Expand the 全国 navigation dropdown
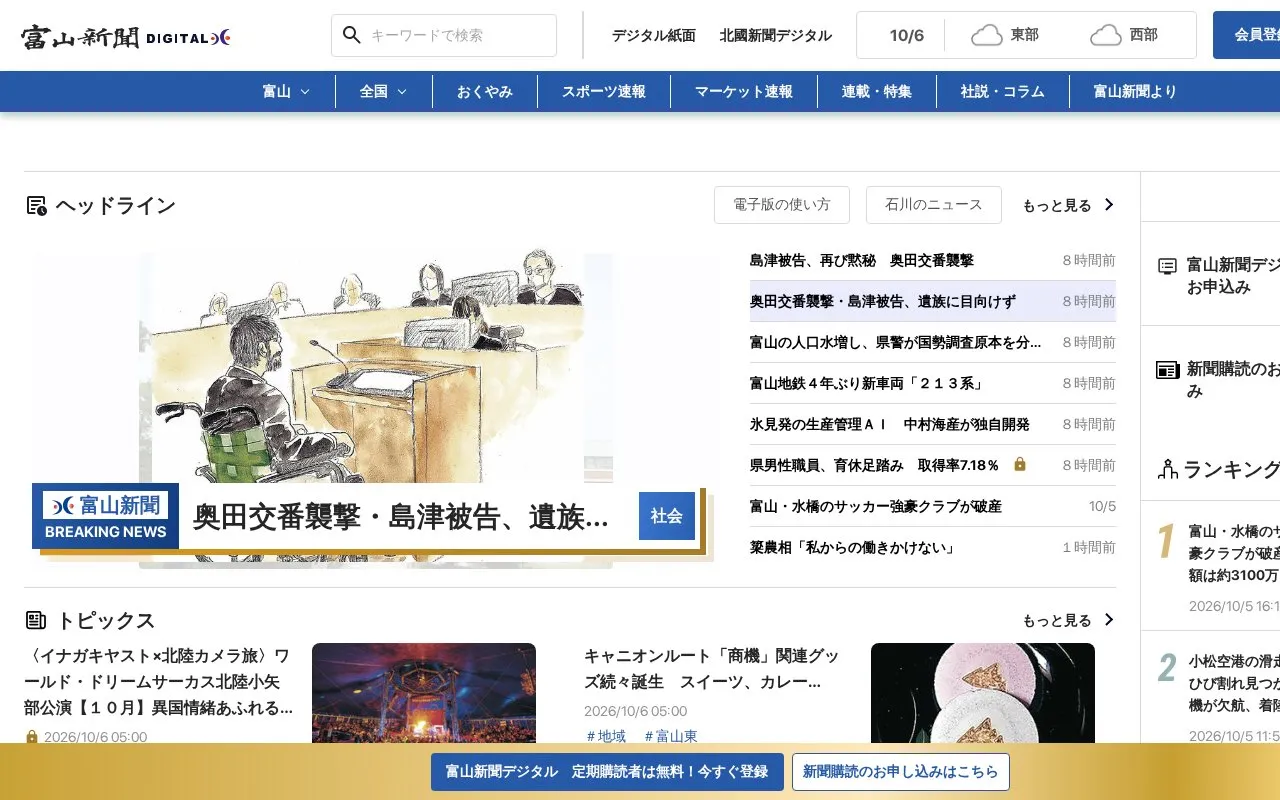The image size is (1280, 800). coord(384,91)
